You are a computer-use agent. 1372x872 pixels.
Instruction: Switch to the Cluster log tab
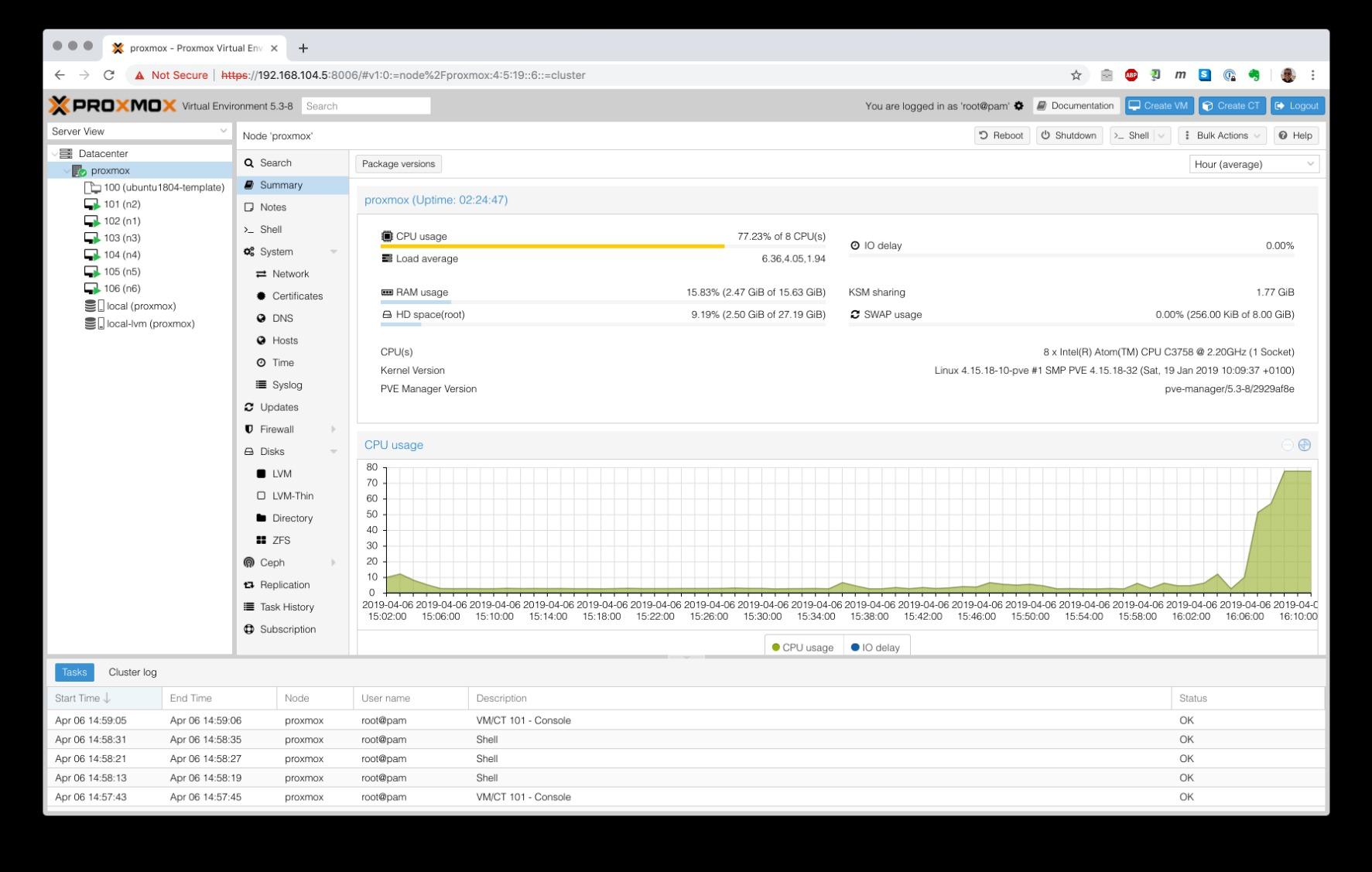[132, 672]
